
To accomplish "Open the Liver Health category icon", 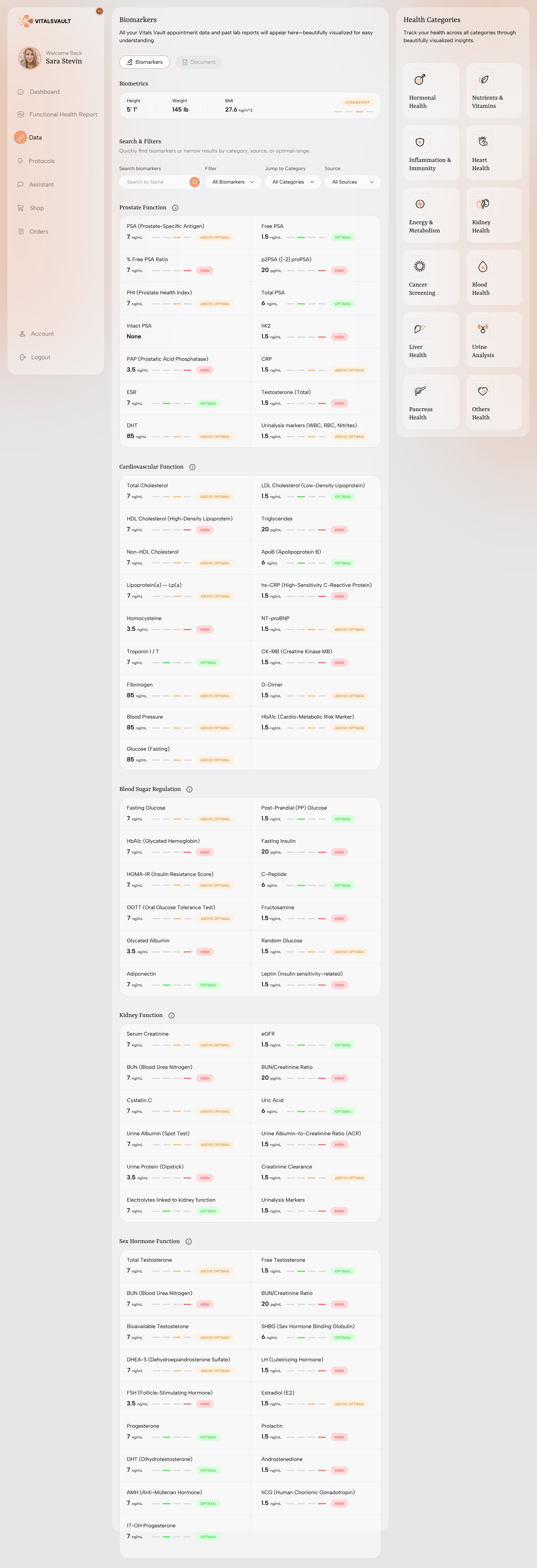I will (419, 329).
